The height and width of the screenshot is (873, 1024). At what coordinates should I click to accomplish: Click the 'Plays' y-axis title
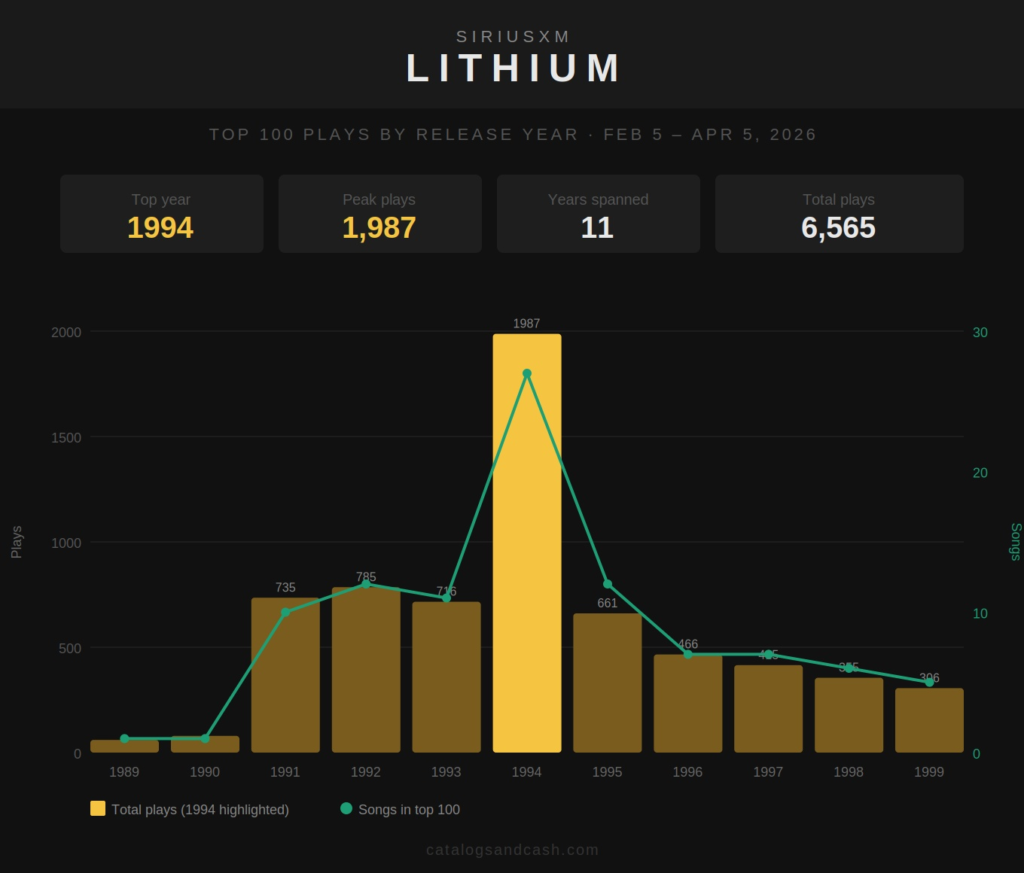16,542
